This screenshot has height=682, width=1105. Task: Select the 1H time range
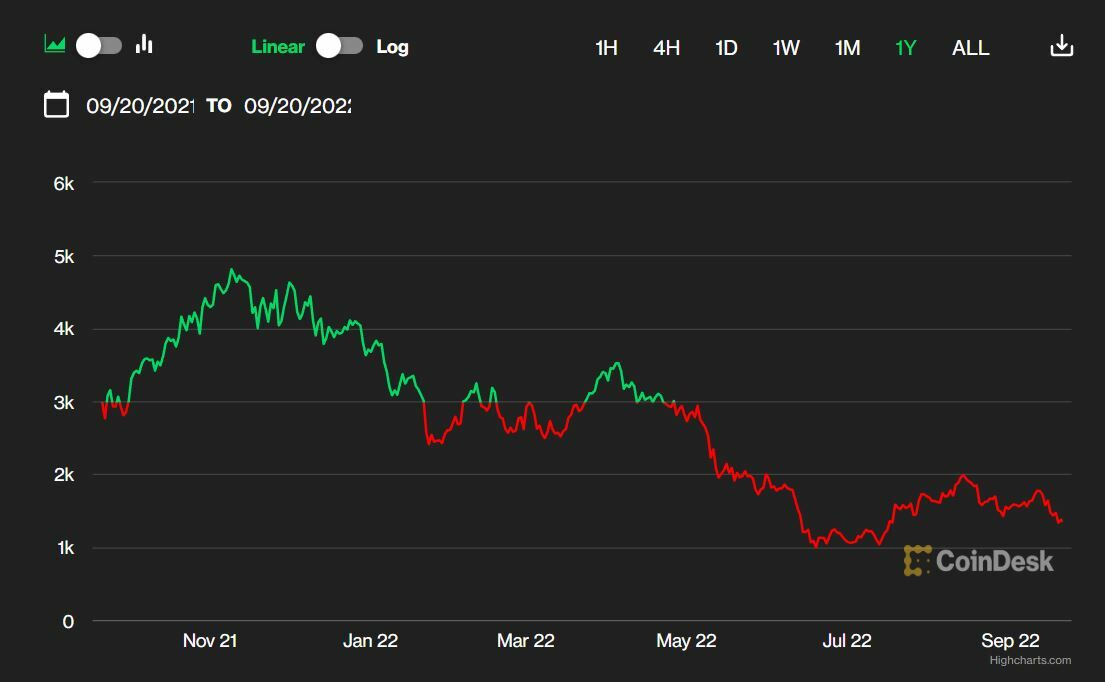[606, 48]
